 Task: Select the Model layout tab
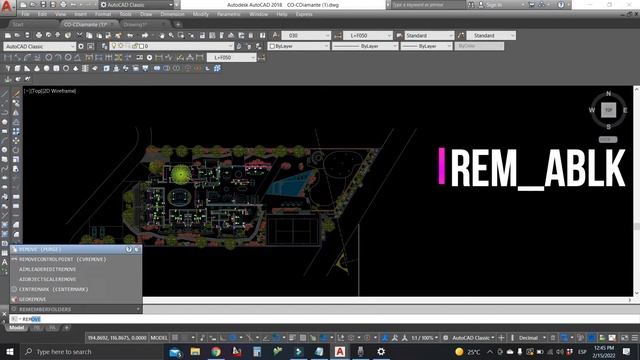17,328
